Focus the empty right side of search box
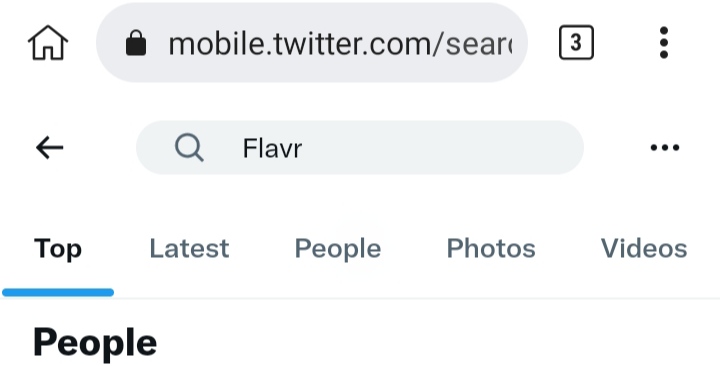The height and width of the screenshot is (366, 720). click(441, 147)
